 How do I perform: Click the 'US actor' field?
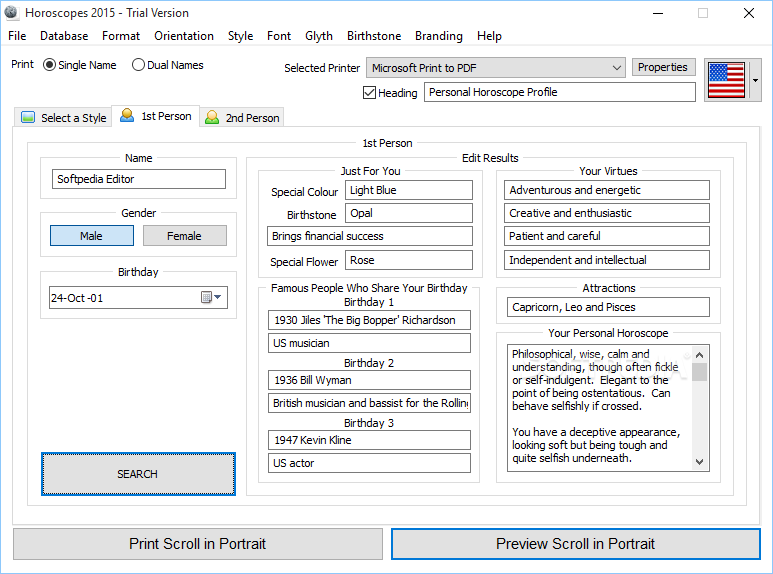click(x=369, y=463)
